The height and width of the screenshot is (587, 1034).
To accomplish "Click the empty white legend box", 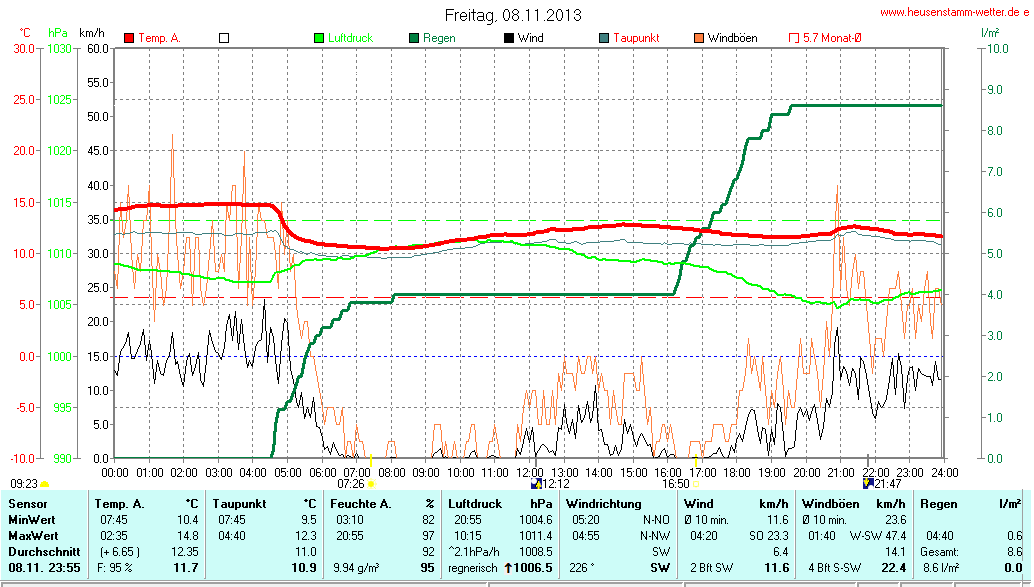I will [224, 38].
